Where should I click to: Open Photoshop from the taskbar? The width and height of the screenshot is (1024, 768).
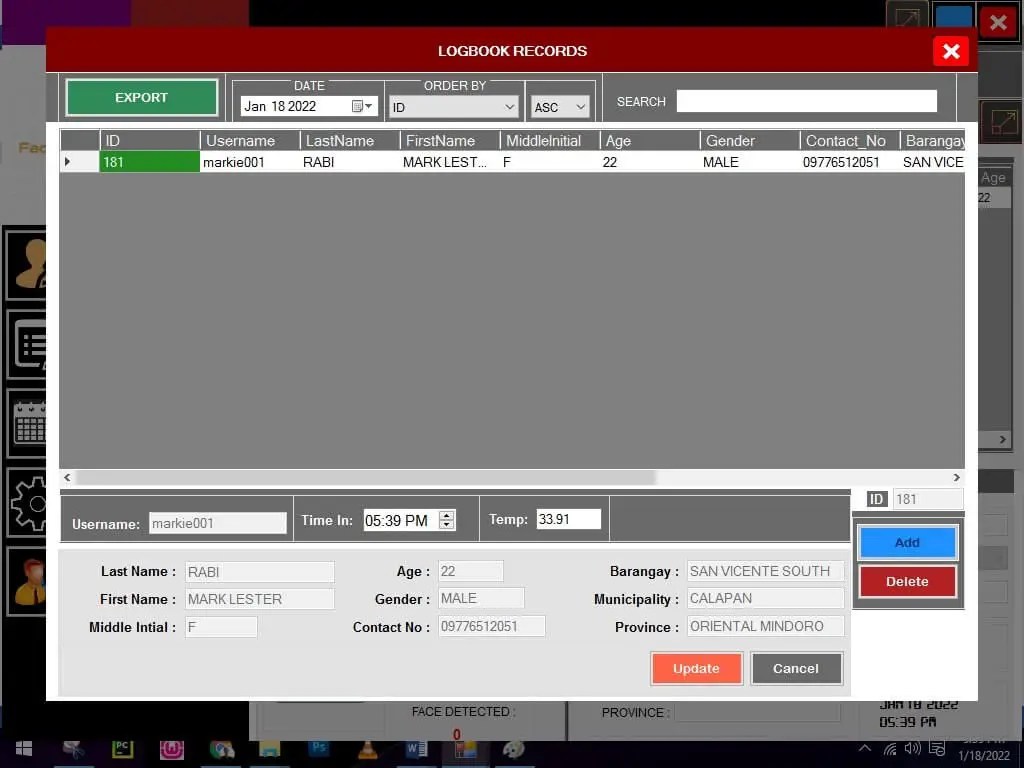(x=319, y=749)
